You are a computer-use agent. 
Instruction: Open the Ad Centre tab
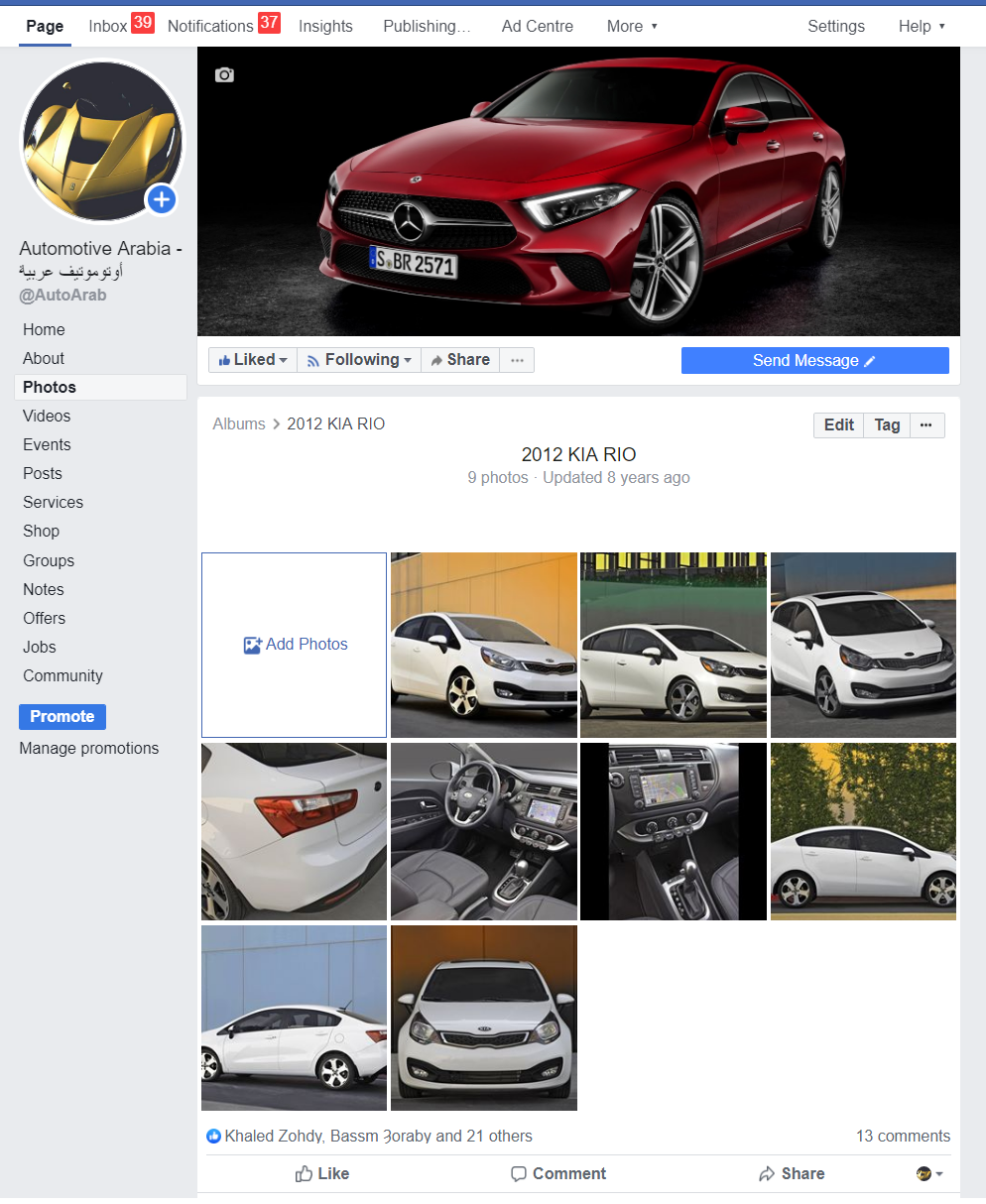[538, 26]
